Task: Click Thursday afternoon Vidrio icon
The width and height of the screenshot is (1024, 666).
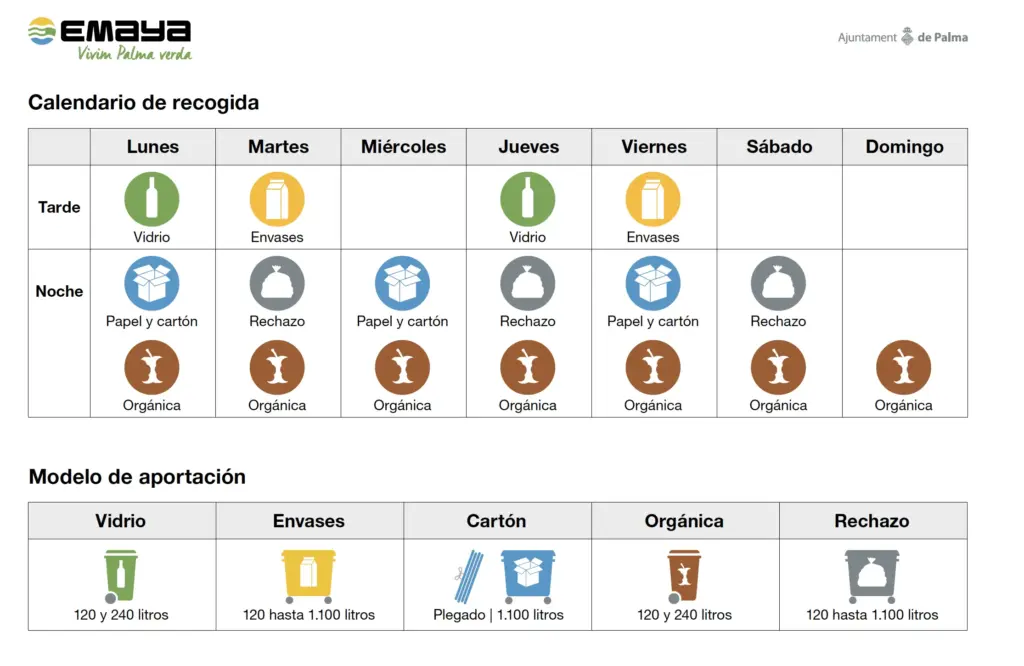Action: coord(528,199)
